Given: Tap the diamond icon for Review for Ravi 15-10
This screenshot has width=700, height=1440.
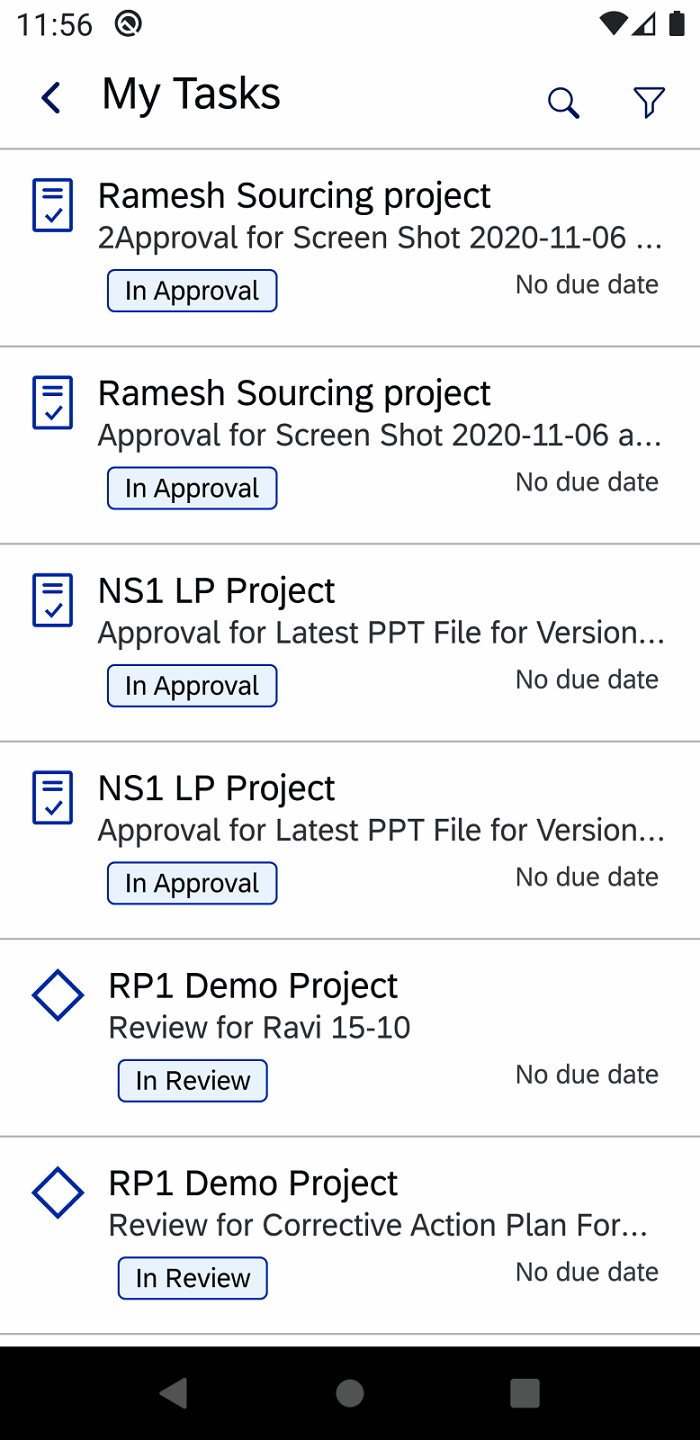Looking at the screenshot, I should (57, 995).
